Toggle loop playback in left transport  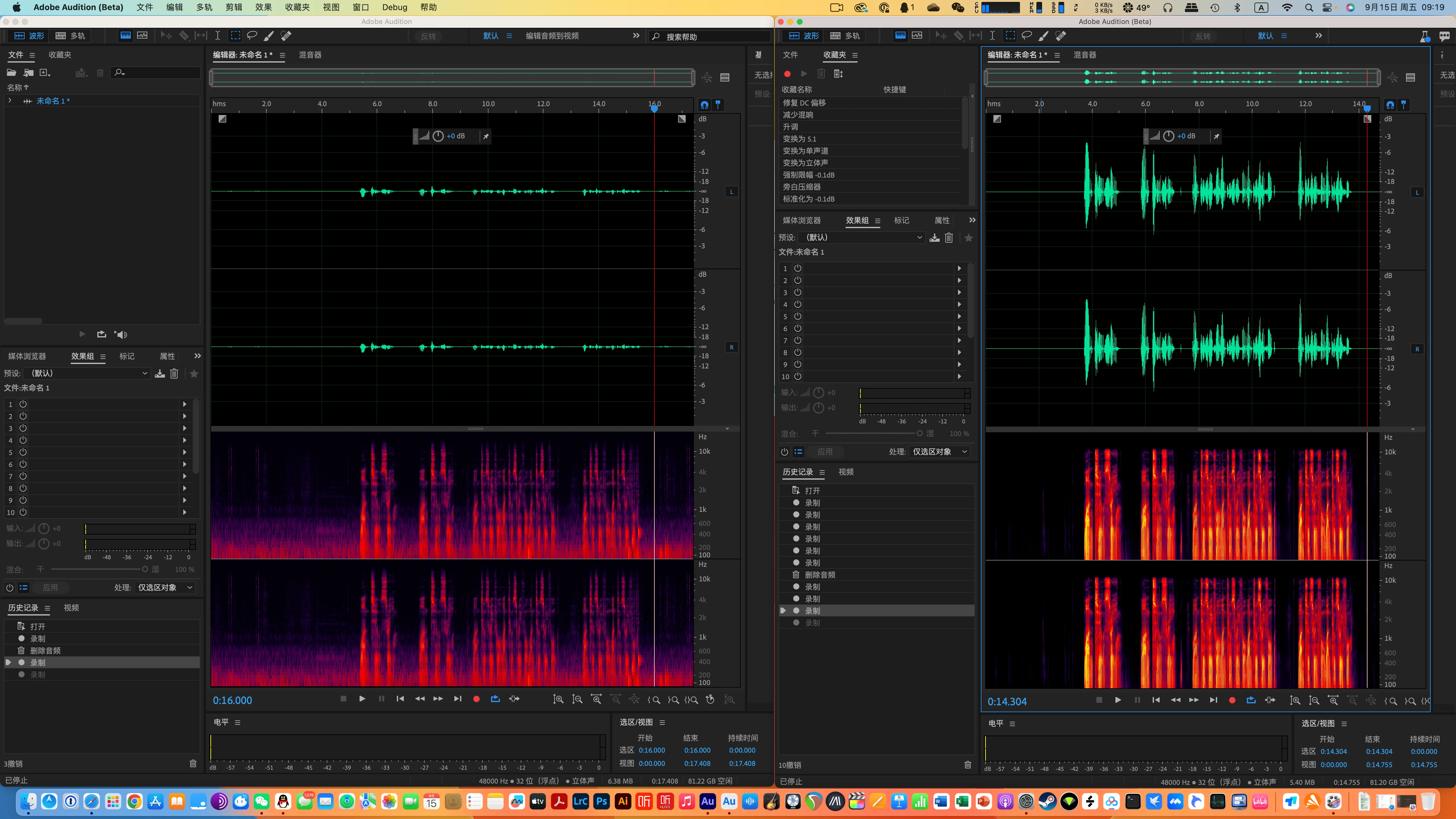495,699
